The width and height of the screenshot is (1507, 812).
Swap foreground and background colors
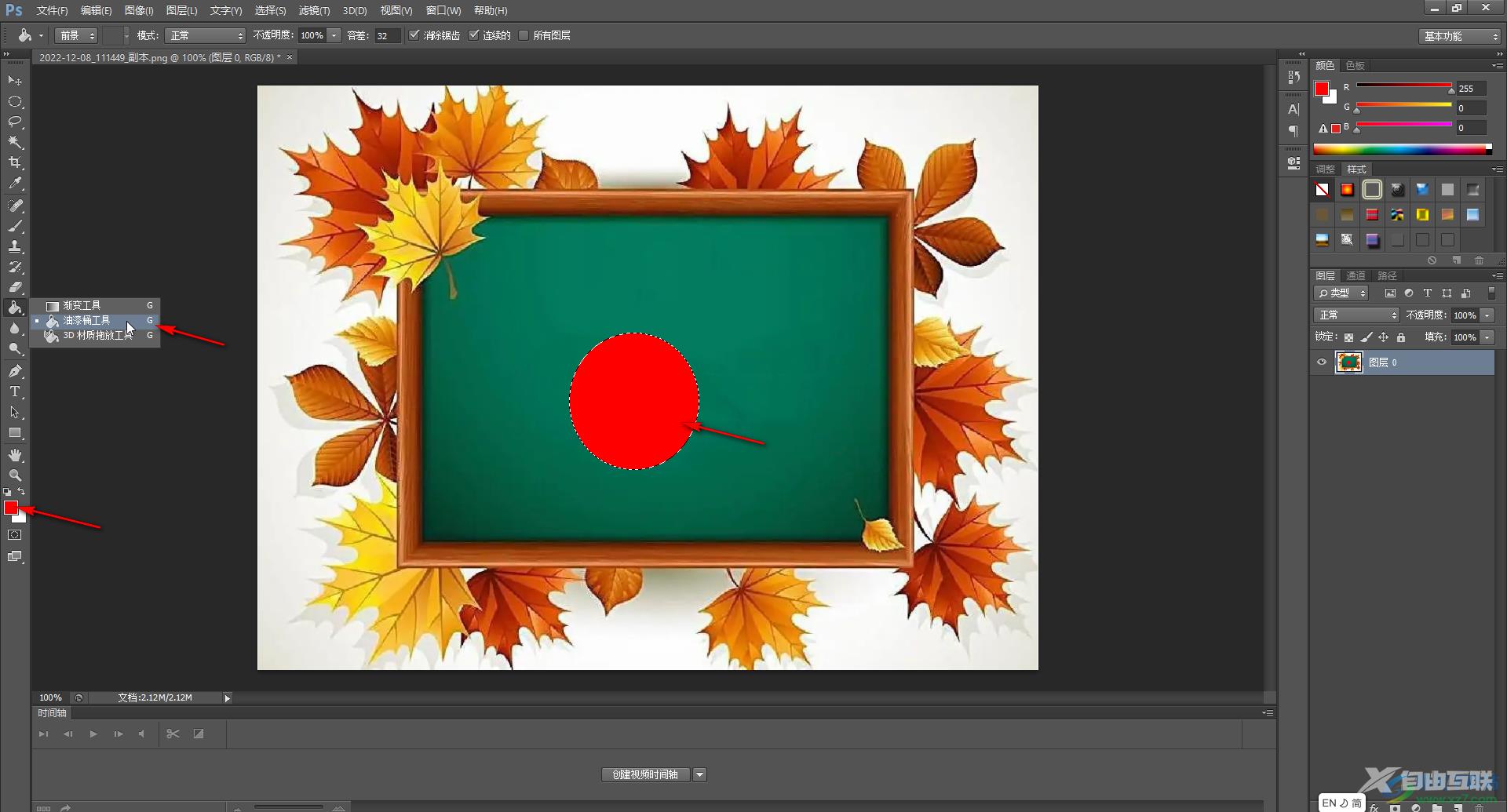click(21, 492)
